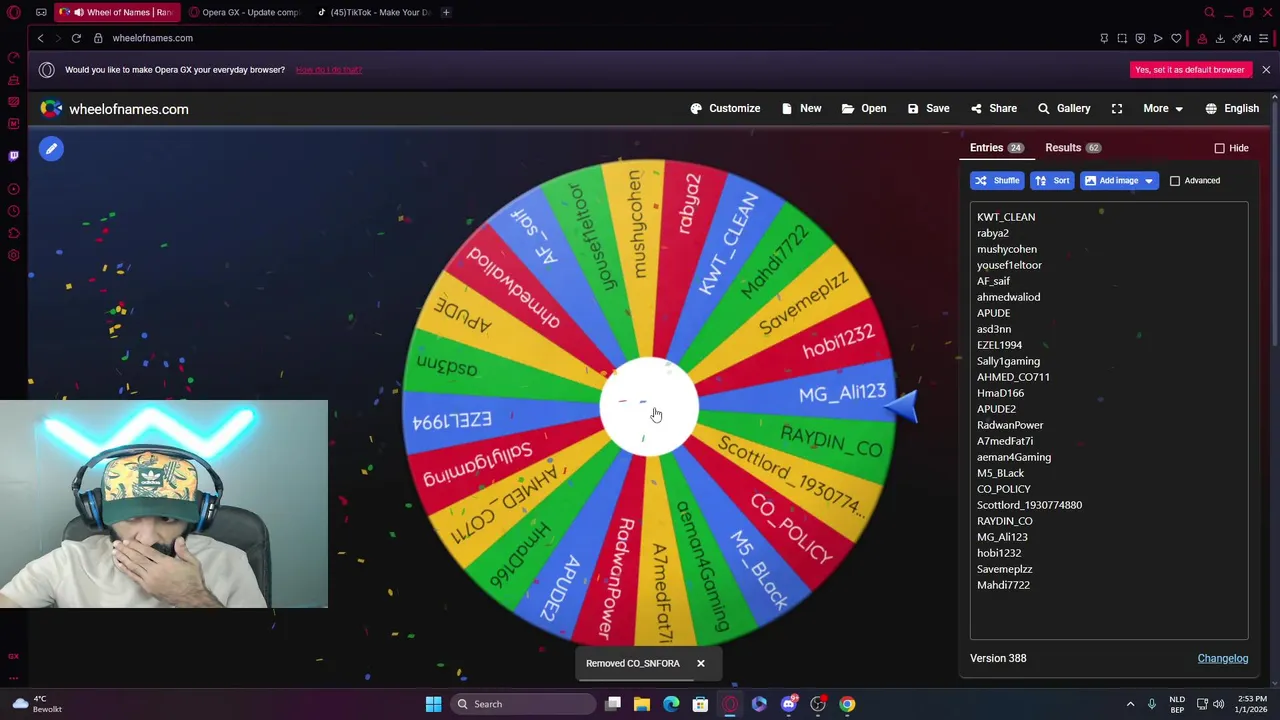Open Twitch in the sidebar
Screen dimensions: 1280x720
click(x=14, y=156)
